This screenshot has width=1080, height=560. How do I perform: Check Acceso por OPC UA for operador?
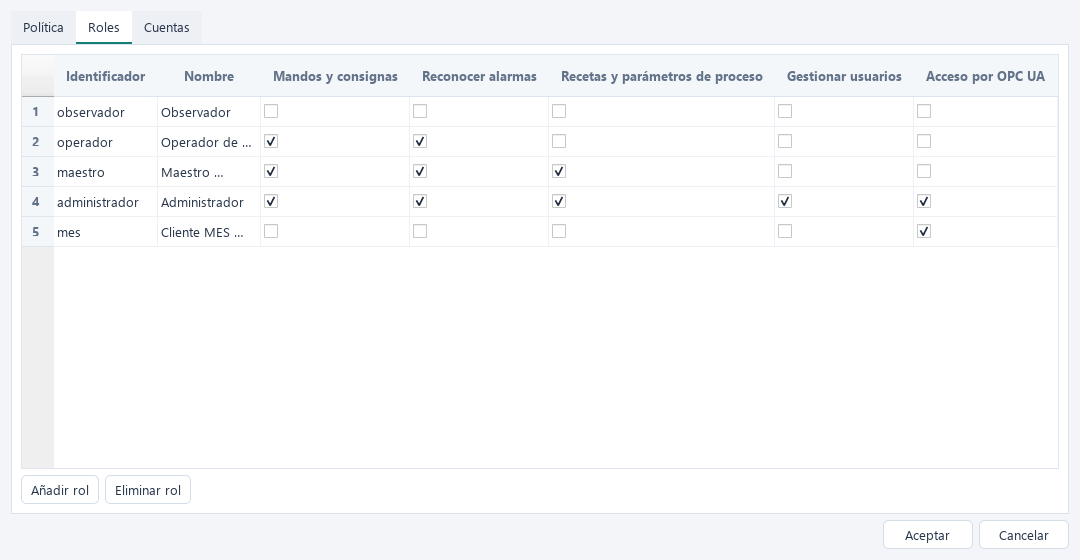924,141
